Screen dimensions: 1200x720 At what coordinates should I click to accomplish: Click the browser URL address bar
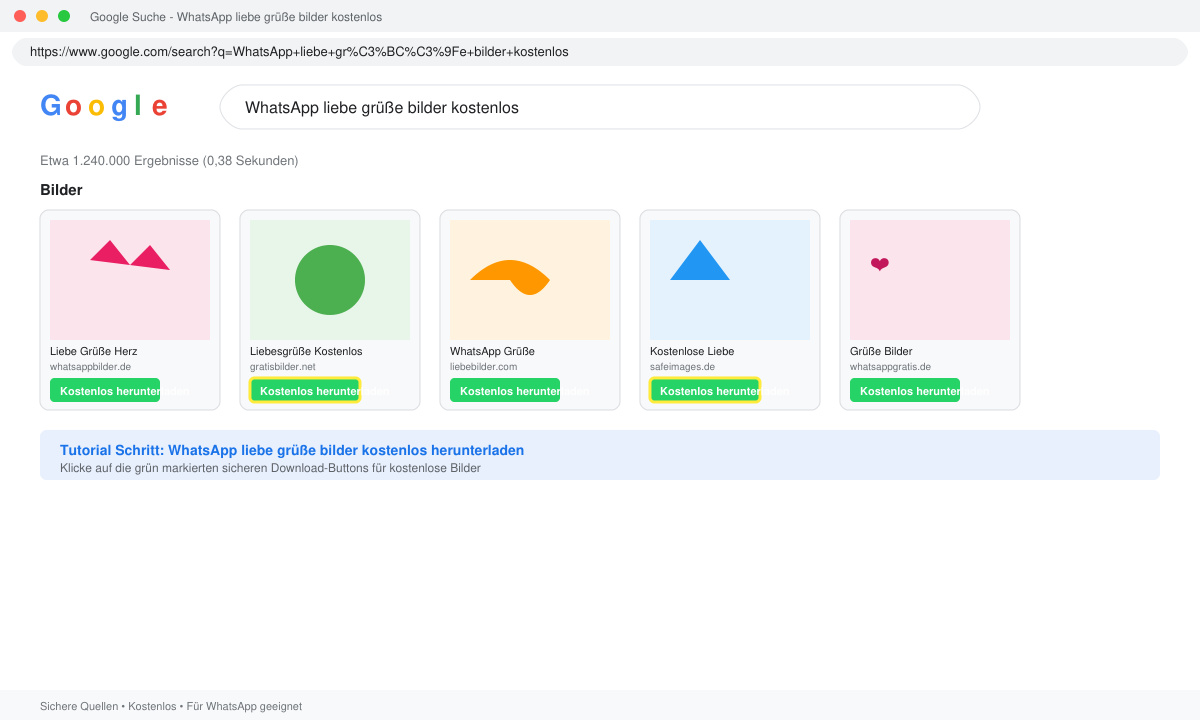(600, 52)
